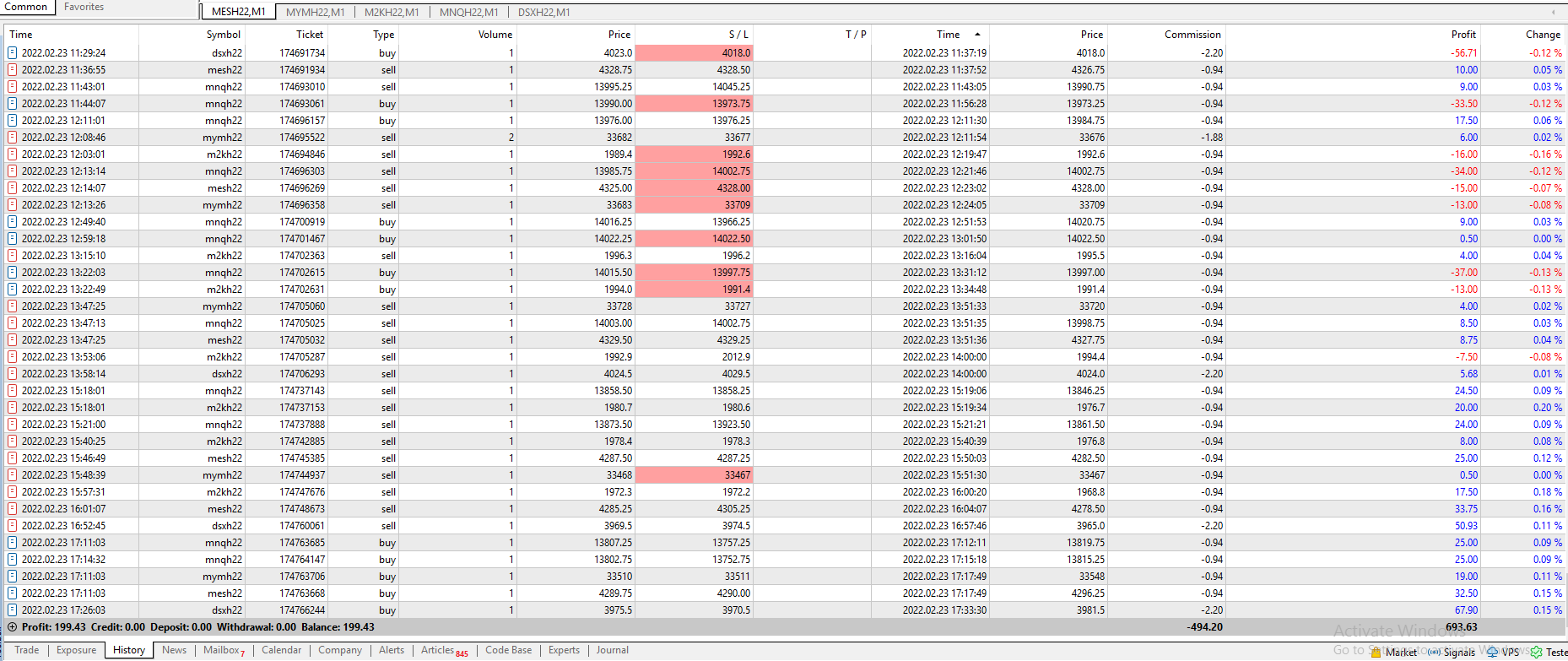Open the Journal tab

pyautogui.click(x=613, y=650)
